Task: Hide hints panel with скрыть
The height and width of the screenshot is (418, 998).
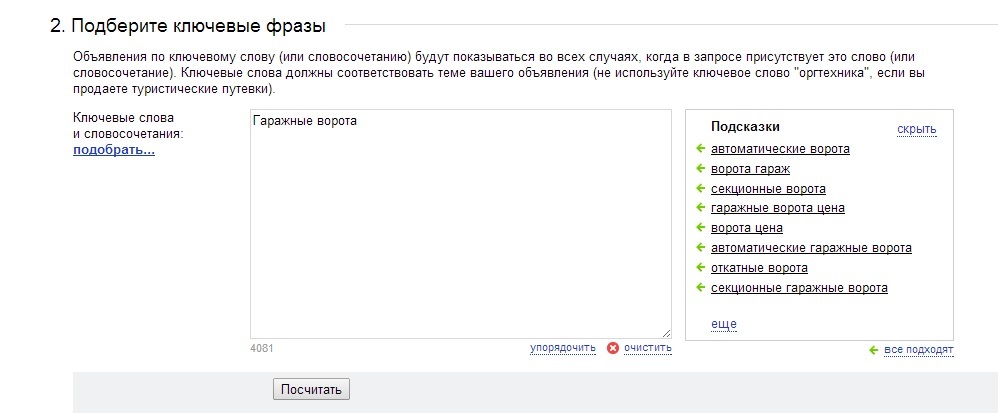Action: point(917,130)
